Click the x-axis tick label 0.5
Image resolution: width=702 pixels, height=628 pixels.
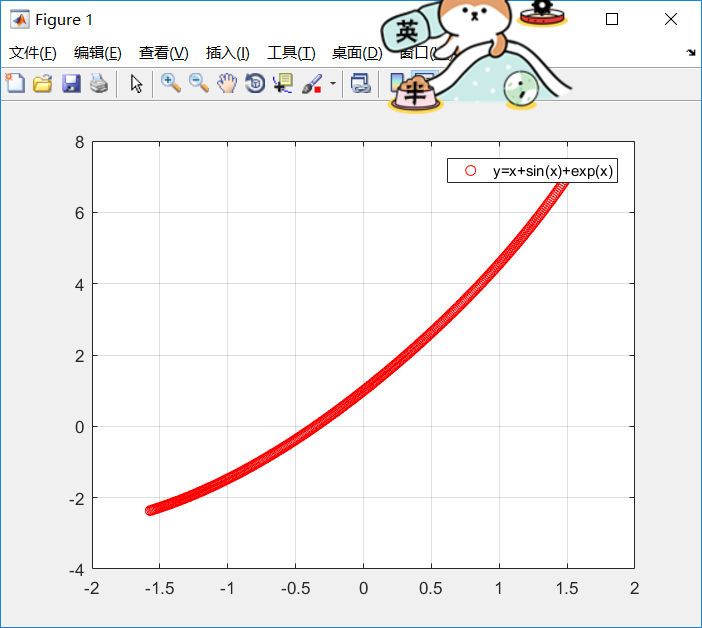(x=430, y=589)
